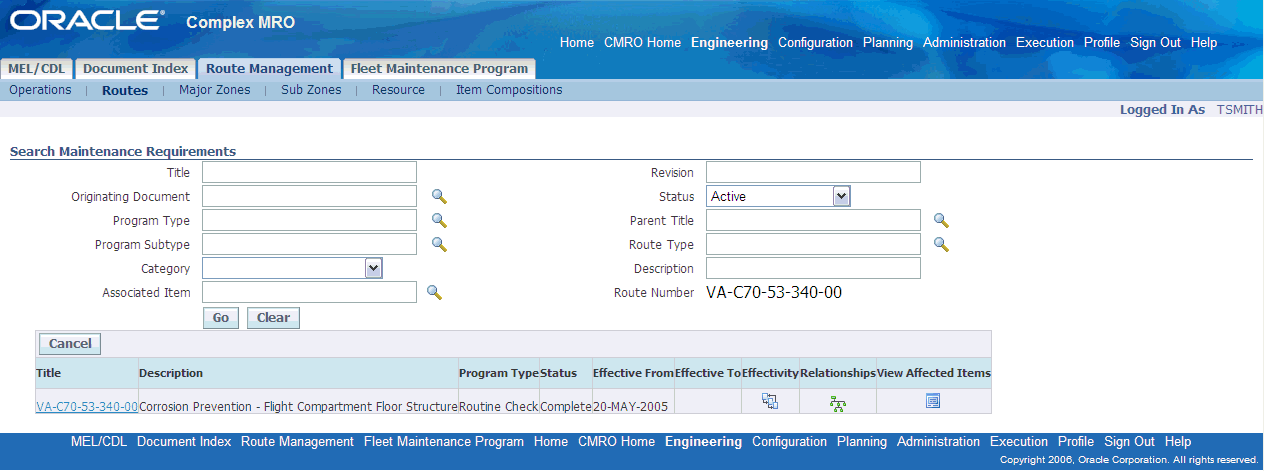This screenshot has height=471, width=1264.
Task: Open VA-C70-53-340-00 title link
Action: pos(87,407)
